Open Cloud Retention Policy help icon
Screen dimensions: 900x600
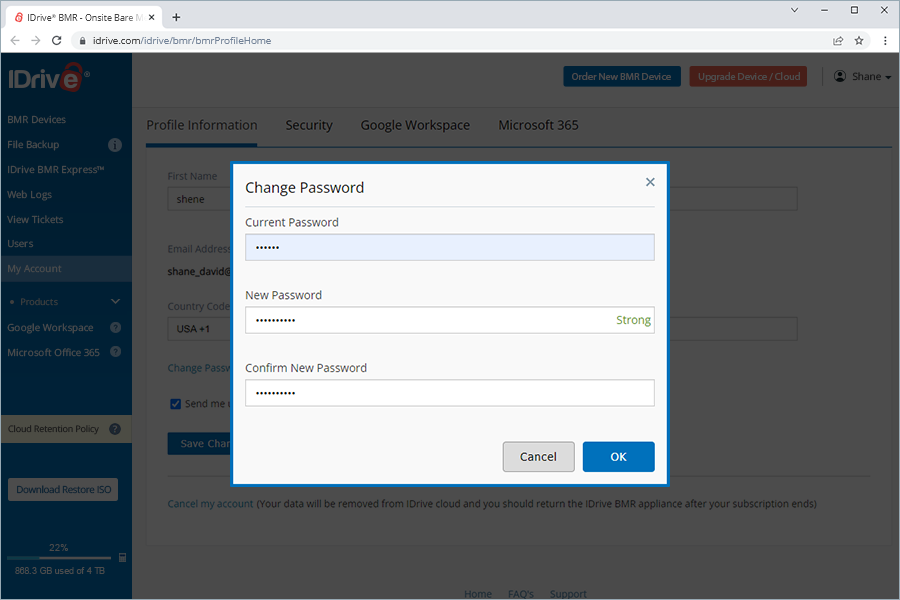pos(115,429)
